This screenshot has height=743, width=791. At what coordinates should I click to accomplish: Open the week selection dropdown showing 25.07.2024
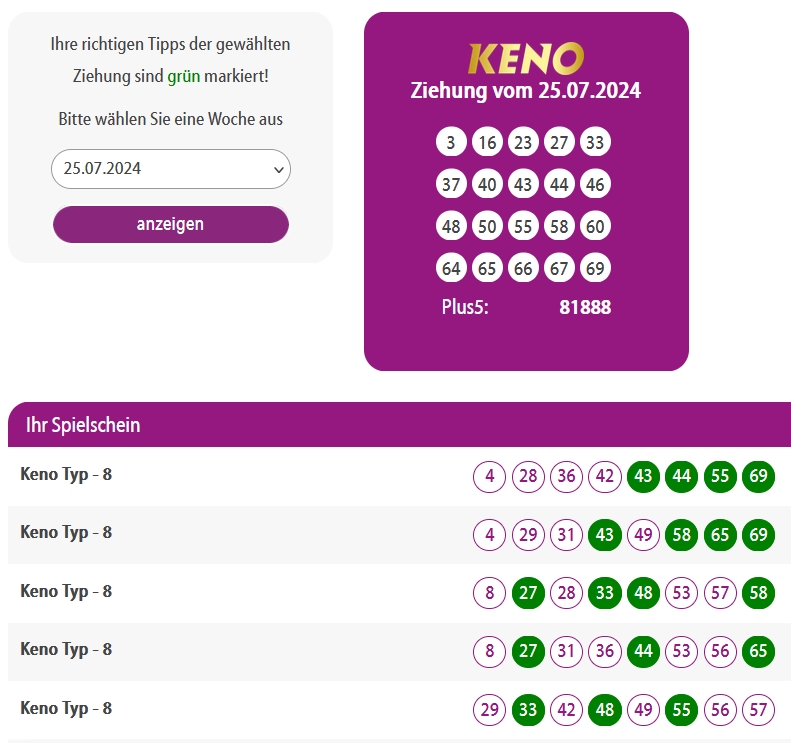coord(171,169)
